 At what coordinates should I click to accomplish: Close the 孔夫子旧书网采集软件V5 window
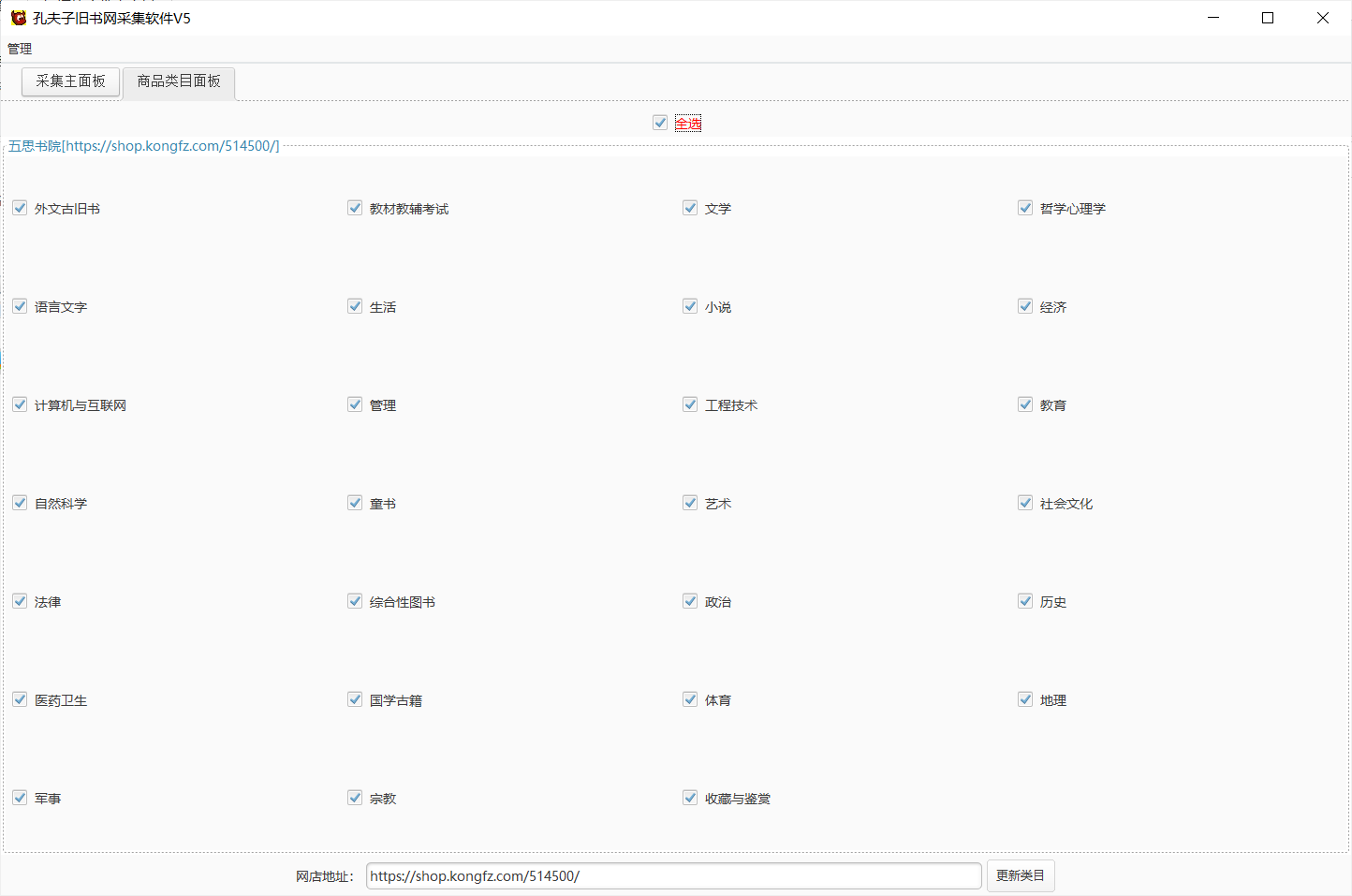pyautogui.click(x=1323, y=18)
